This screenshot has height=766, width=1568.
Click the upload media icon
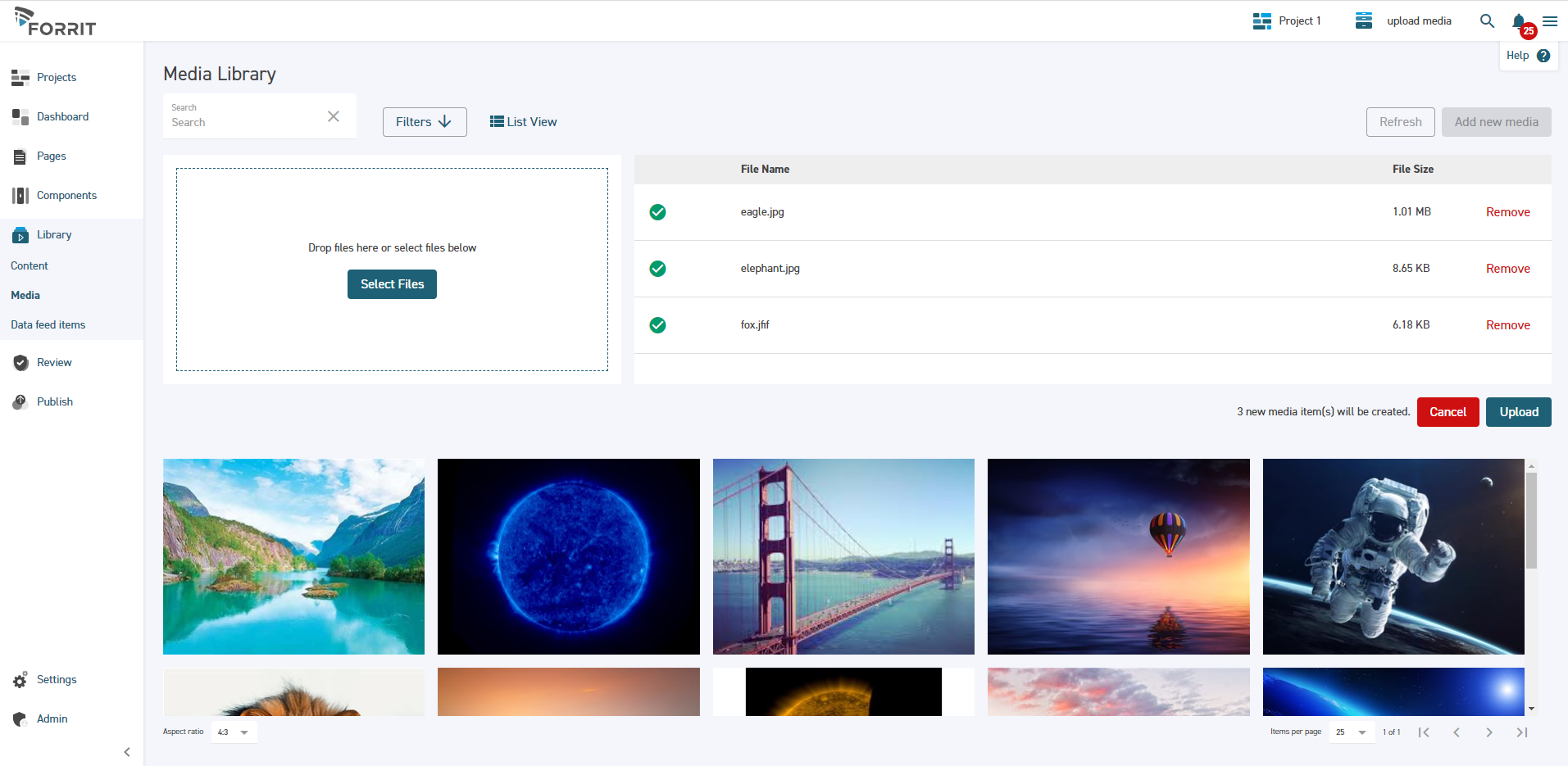(1362, 20)
